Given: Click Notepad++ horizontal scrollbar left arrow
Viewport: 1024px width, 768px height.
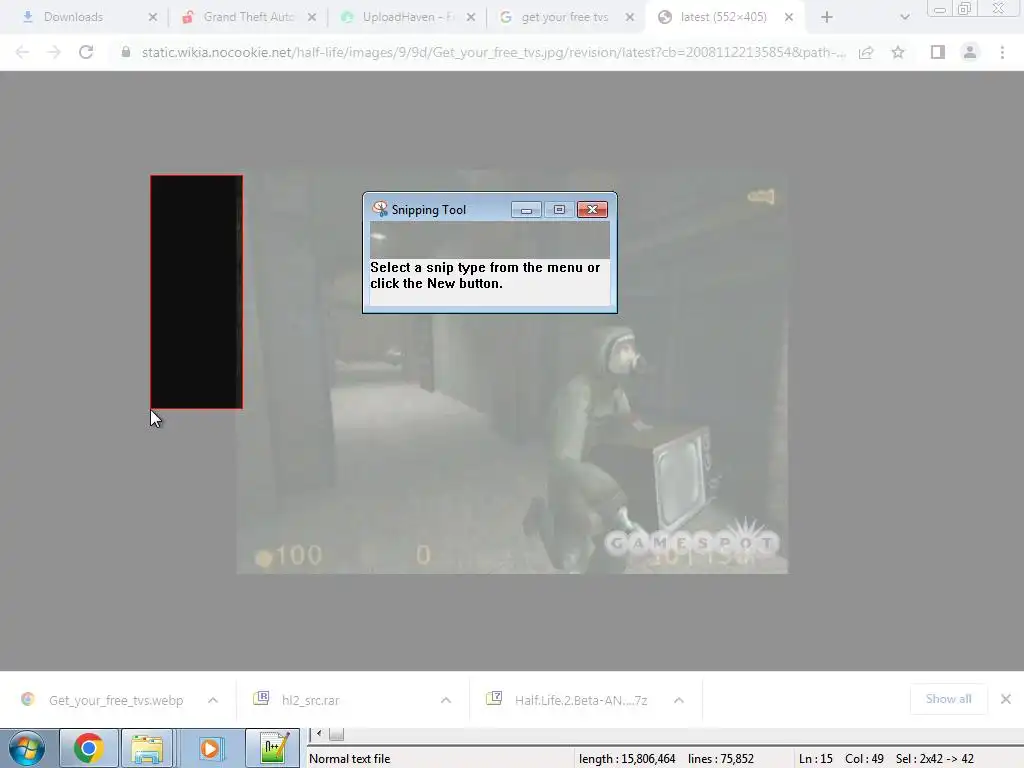Looking at the screenshot, I should 319,733.
